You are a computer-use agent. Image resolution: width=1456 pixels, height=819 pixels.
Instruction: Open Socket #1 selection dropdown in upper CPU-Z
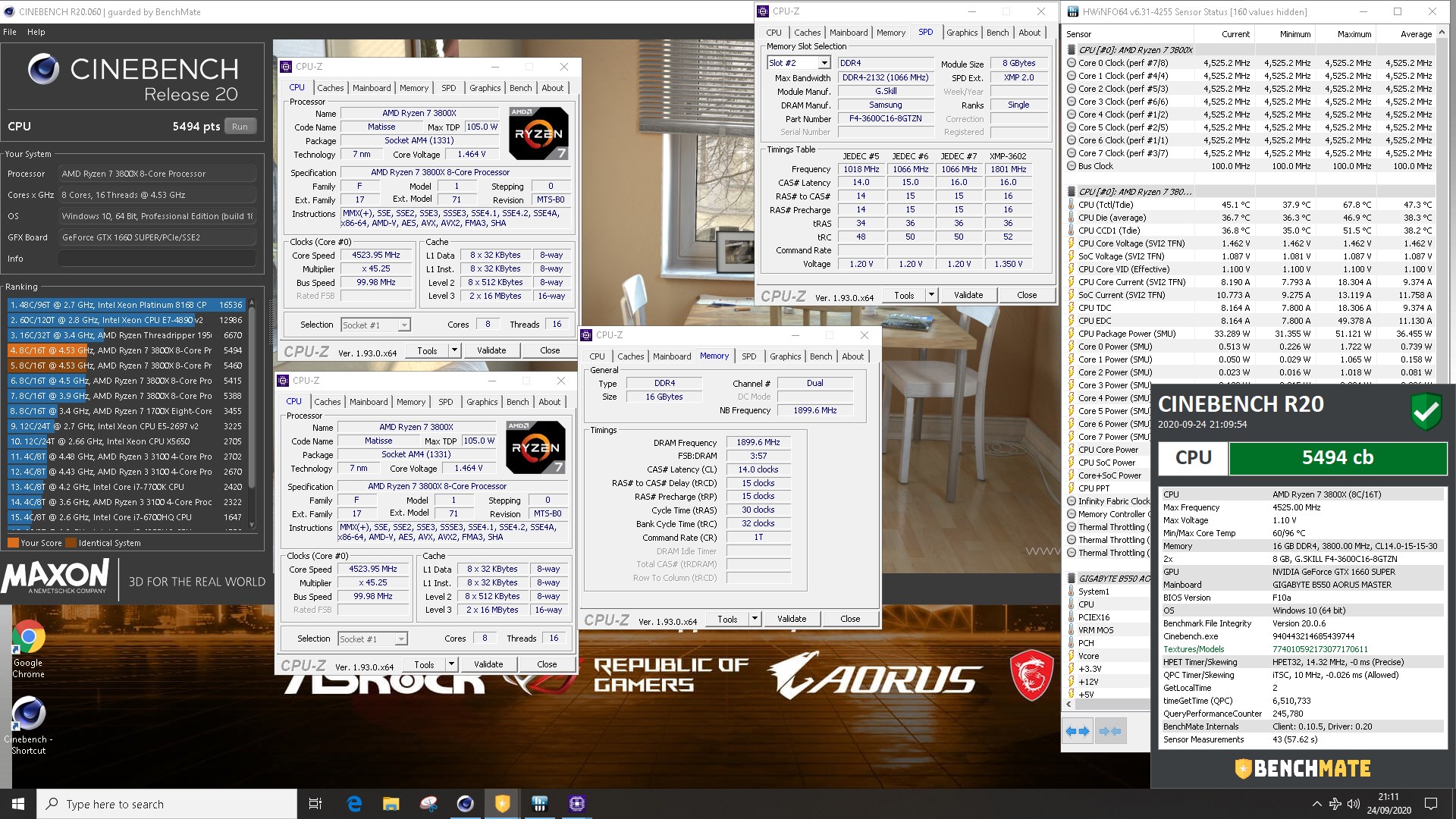coord(404,325)
